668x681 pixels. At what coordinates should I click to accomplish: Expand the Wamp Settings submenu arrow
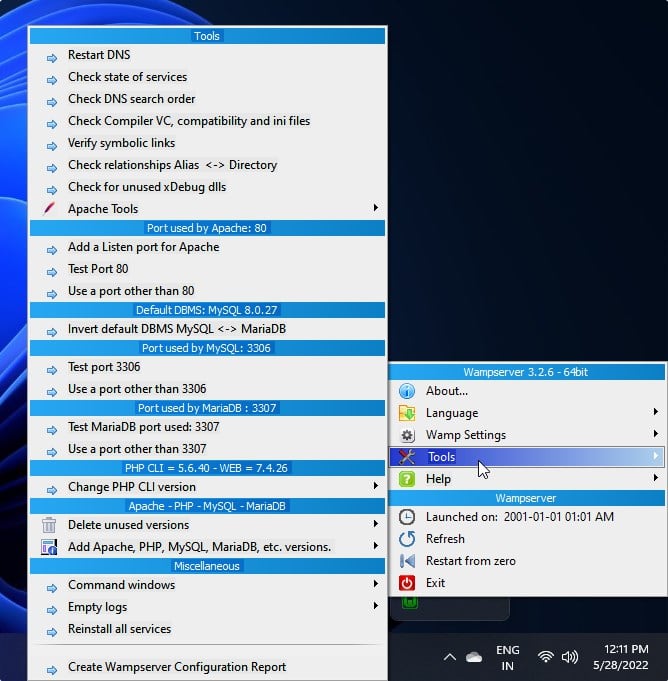[x=655, y=433]
